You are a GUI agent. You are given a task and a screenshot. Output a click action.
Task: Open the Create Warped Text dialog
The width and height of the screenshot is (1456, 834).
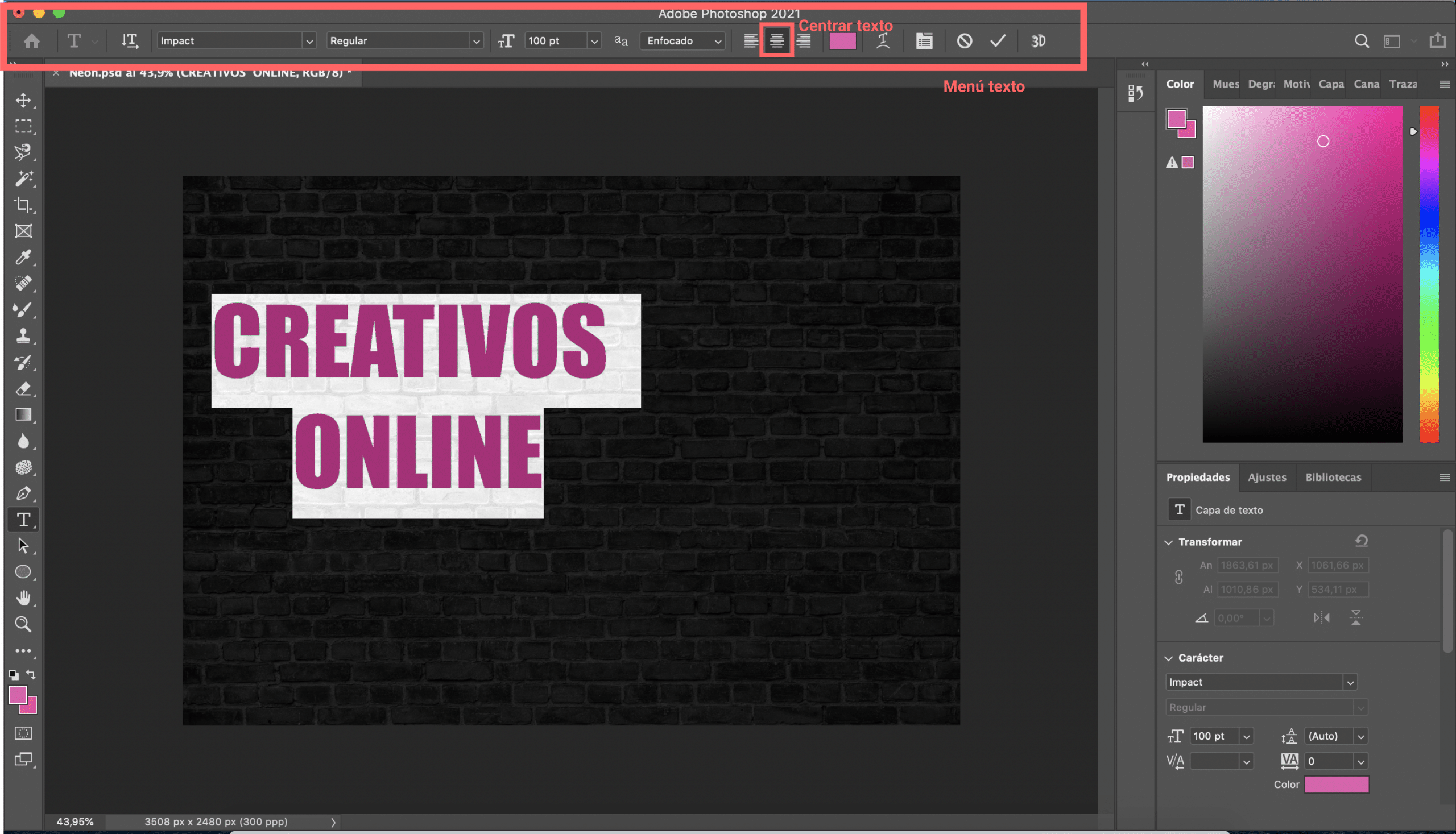[883, 41]
